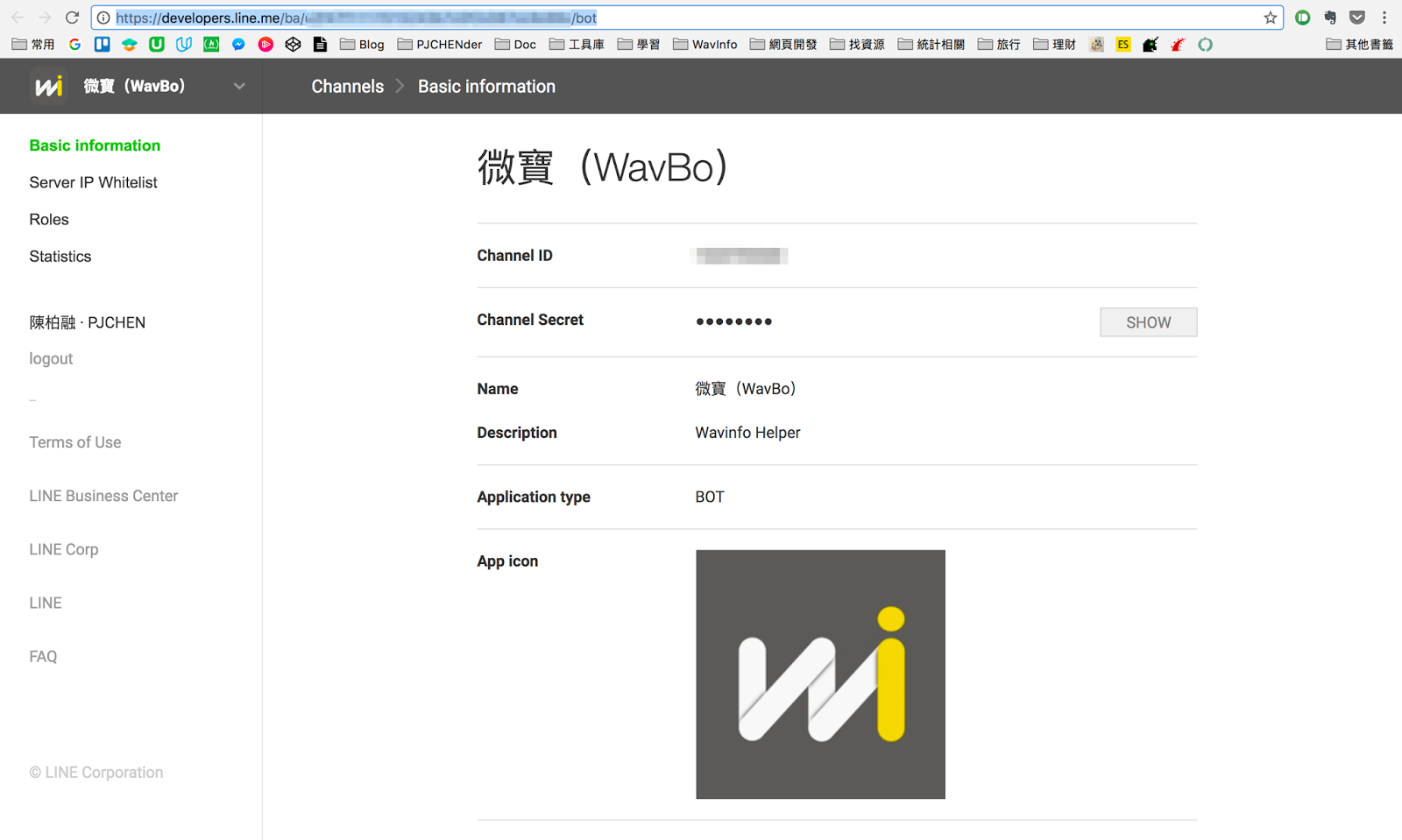Open the 其他書籤 bookmarks folder
The width and height of the screenshot is (1402, 840).
pyautogui.click(x=1359, y=44)
